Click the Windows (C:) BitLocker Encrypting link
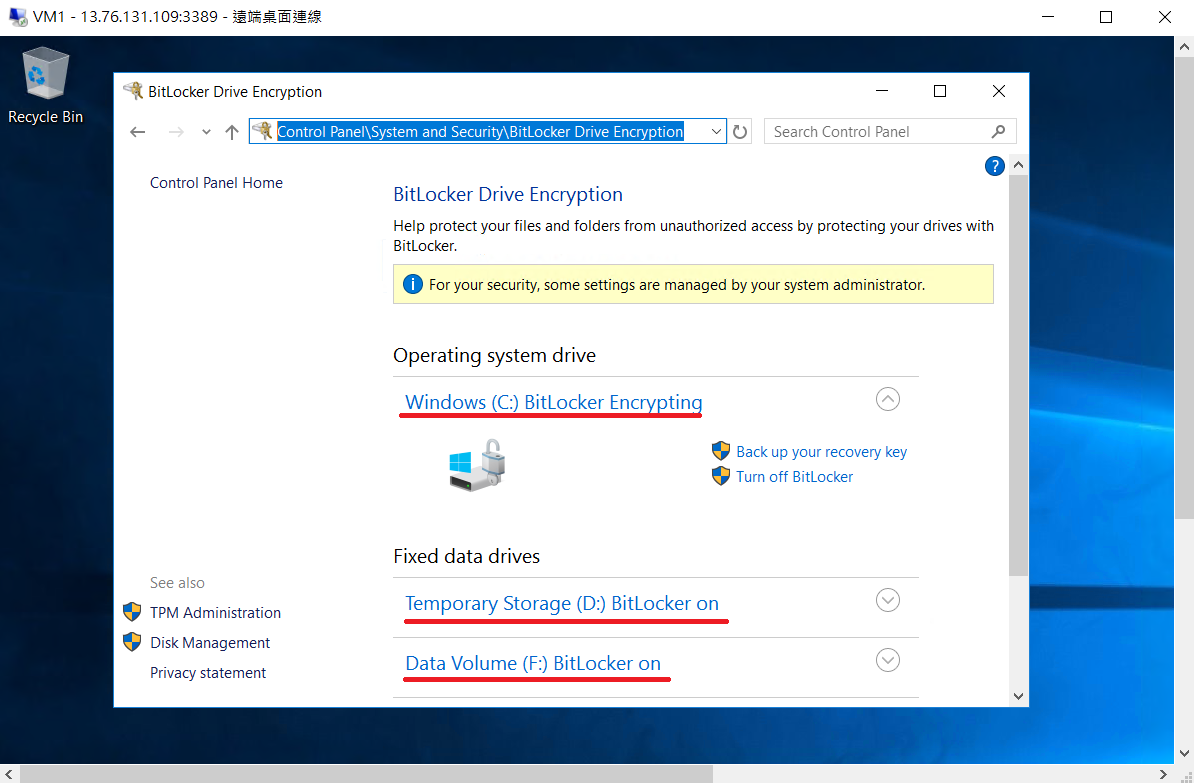1194x783 pixels. (554, 402)
